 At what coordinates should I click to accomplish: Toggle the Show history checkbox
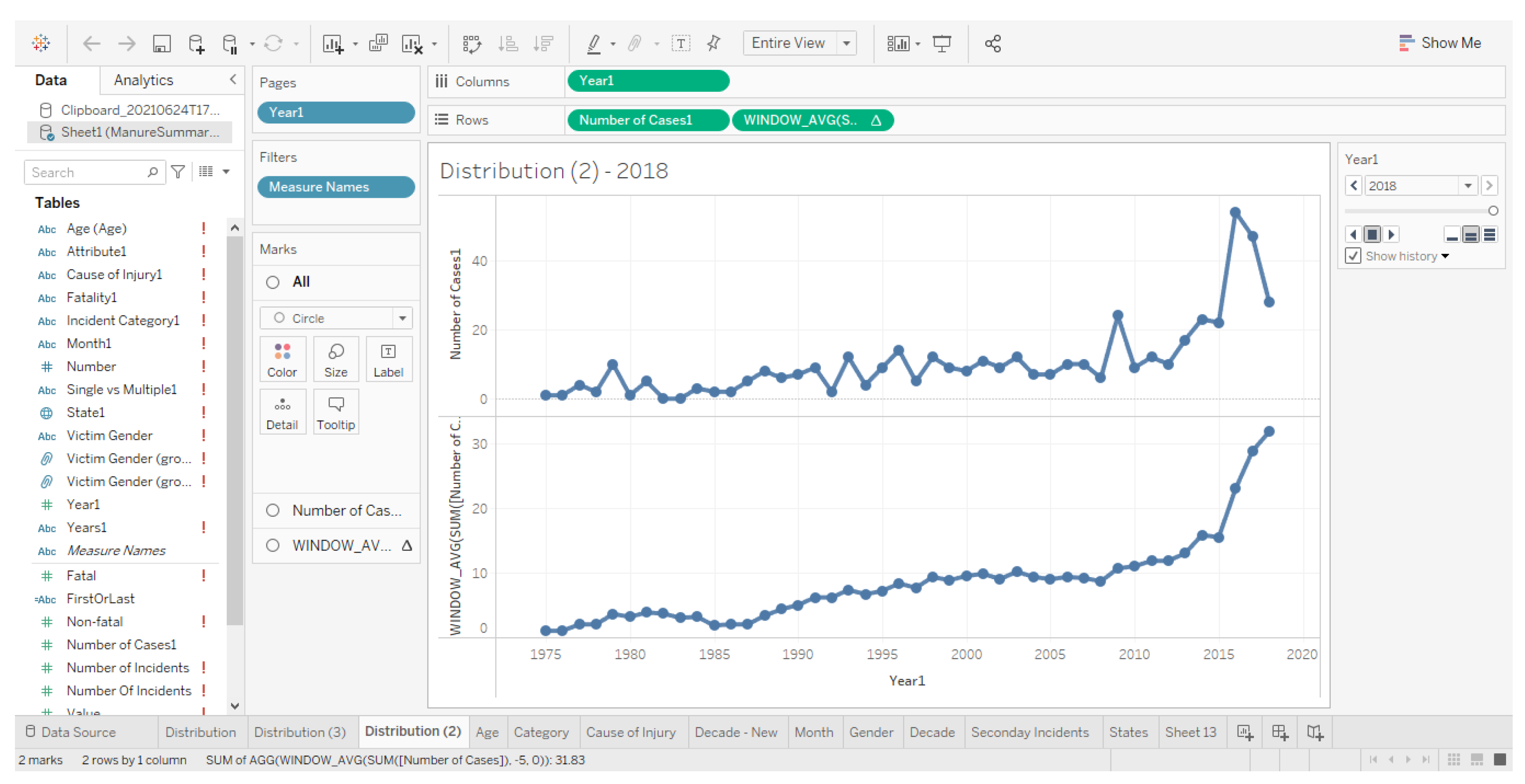click(1353, 256)
